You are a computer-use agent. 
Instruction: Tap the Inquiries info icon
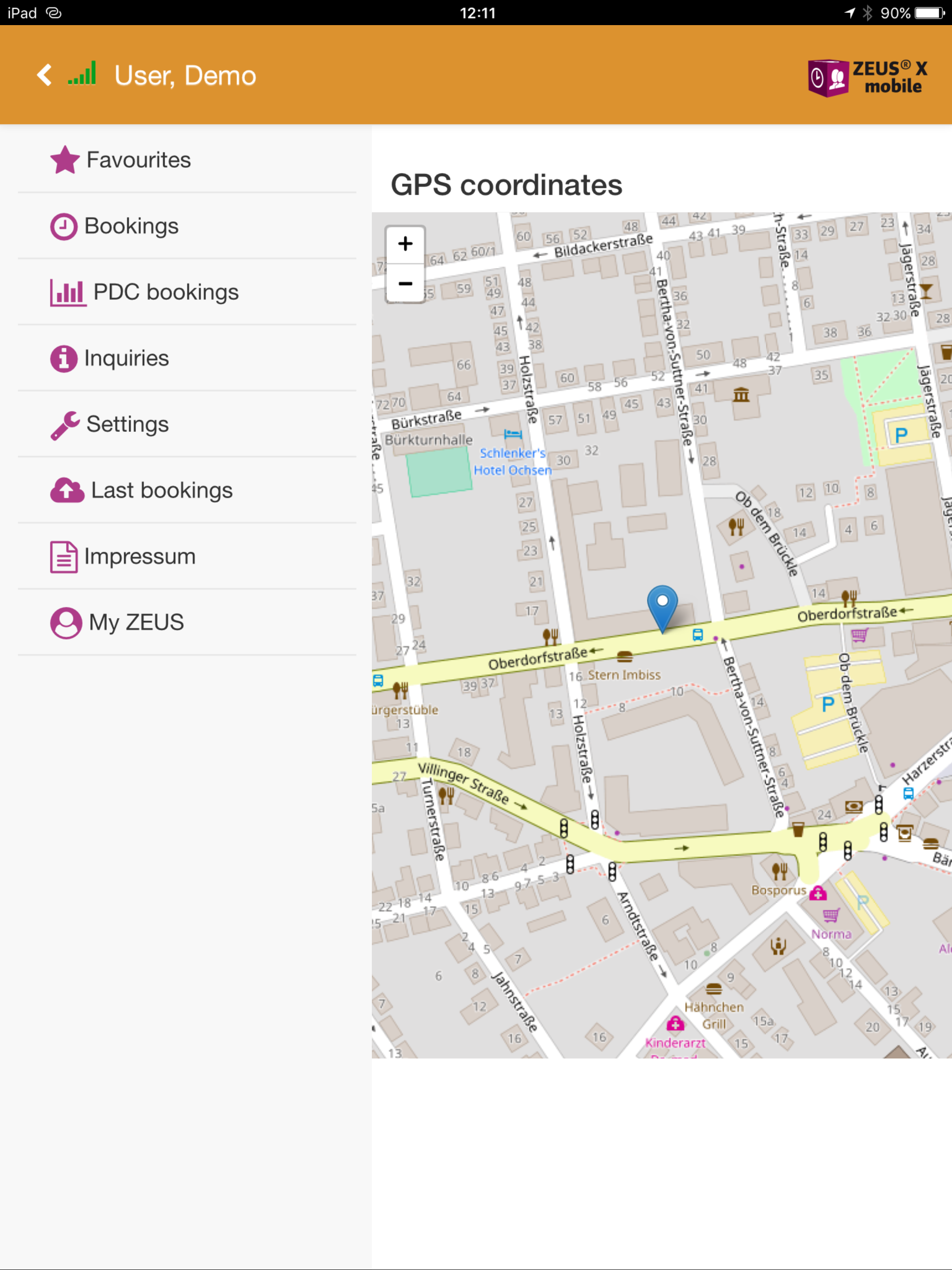[x=64, y=359]
